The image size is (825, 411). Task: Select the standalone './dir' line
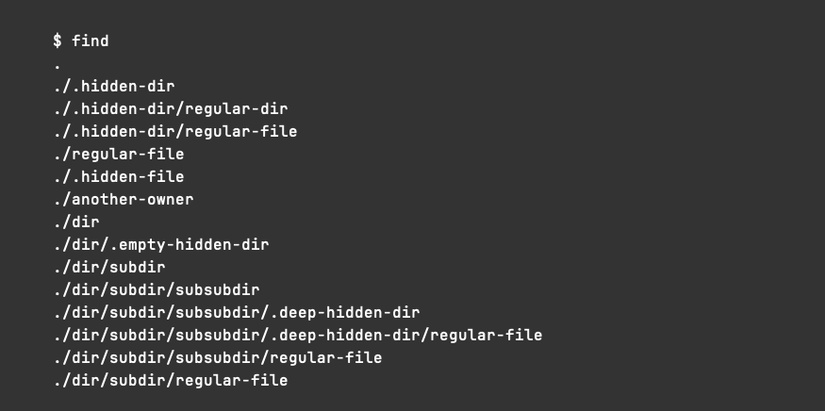pos(77,222)
